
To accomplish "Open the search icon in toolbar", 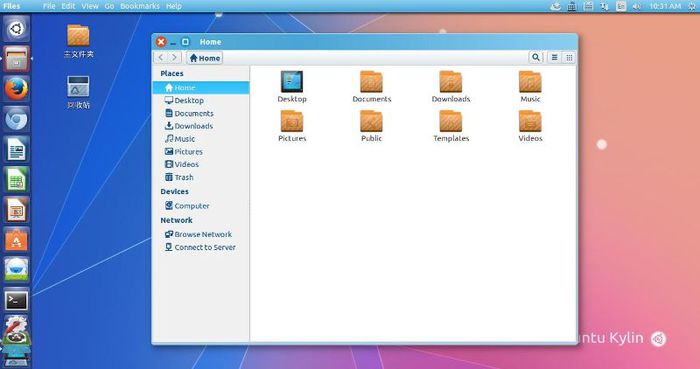I will [536, 58].
